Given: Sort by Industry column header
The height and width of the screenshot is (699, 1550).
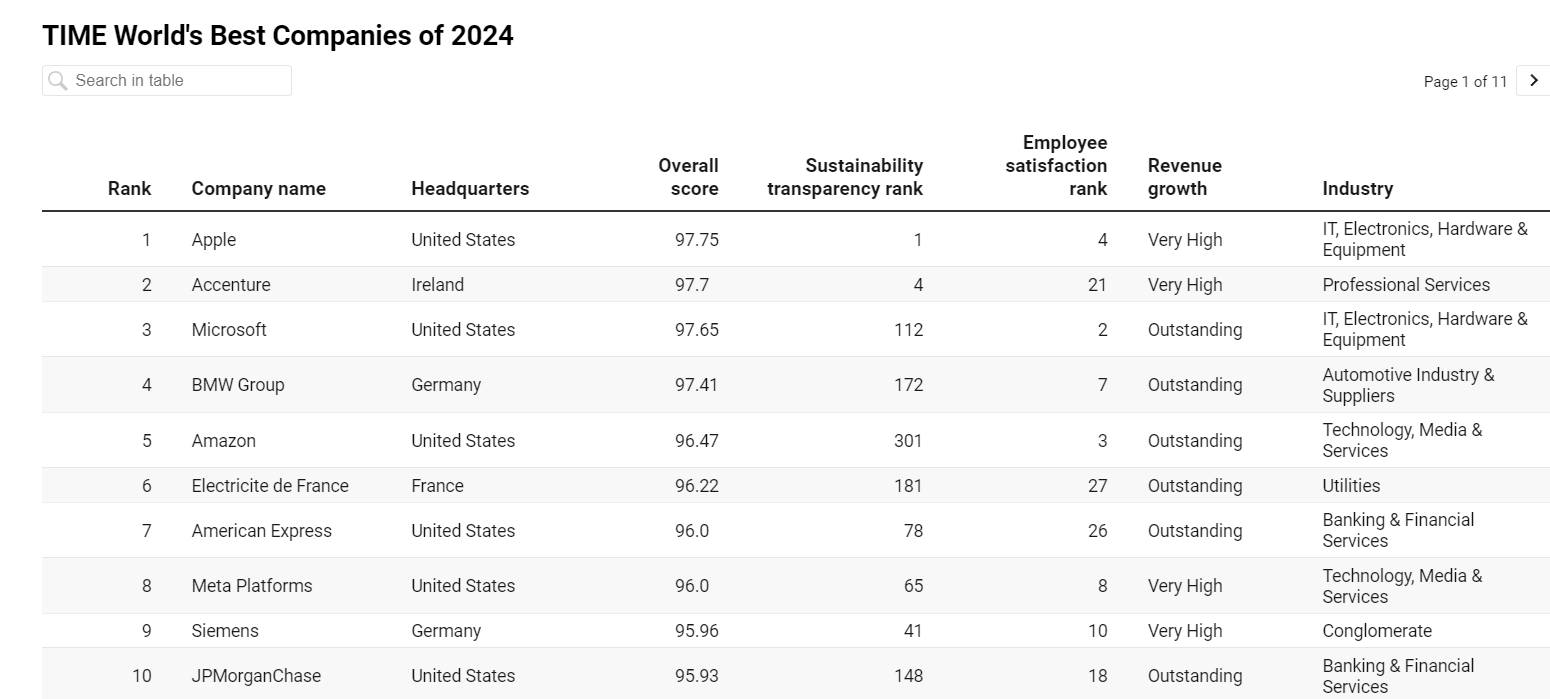Looking at the screenshot, I should tap(1357, 188).
